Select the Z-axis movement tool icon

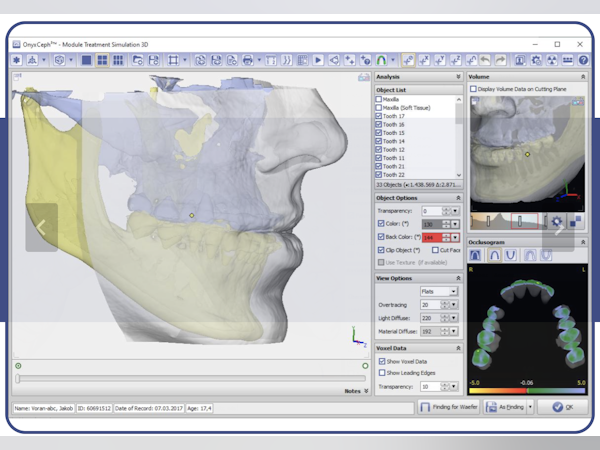[455, 60]
